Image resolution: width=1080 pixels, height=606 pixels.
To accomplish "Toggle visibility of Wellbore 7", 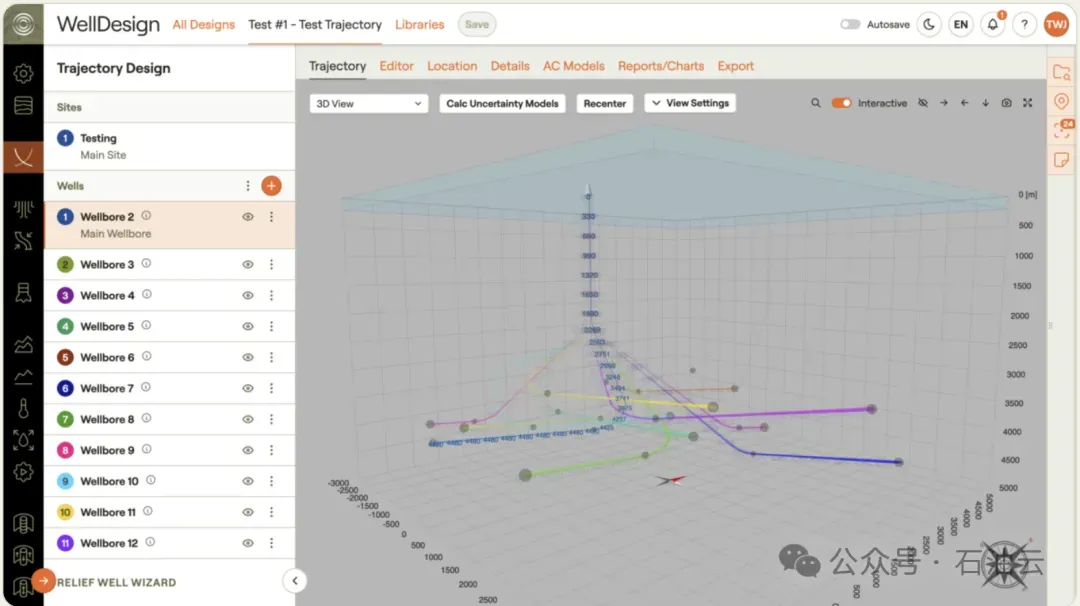I will pos(248,388).
